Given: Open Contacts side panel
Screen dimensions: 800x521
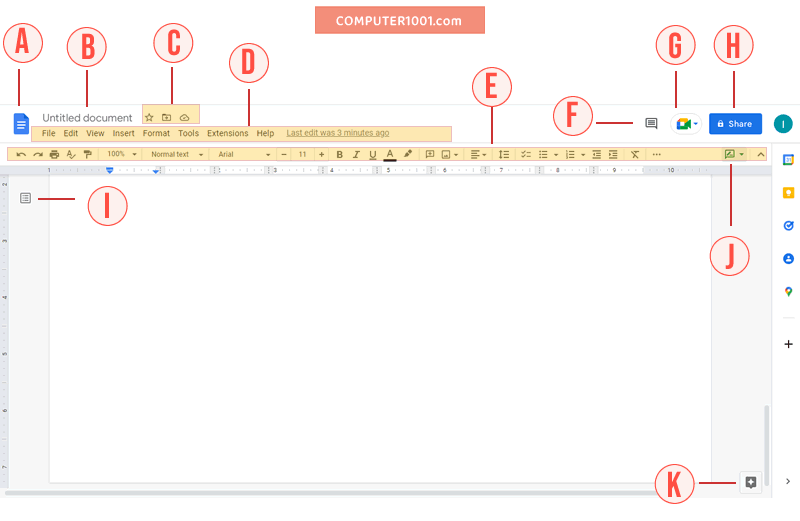Looking at the screenshot, I should [x=788, y=259].
